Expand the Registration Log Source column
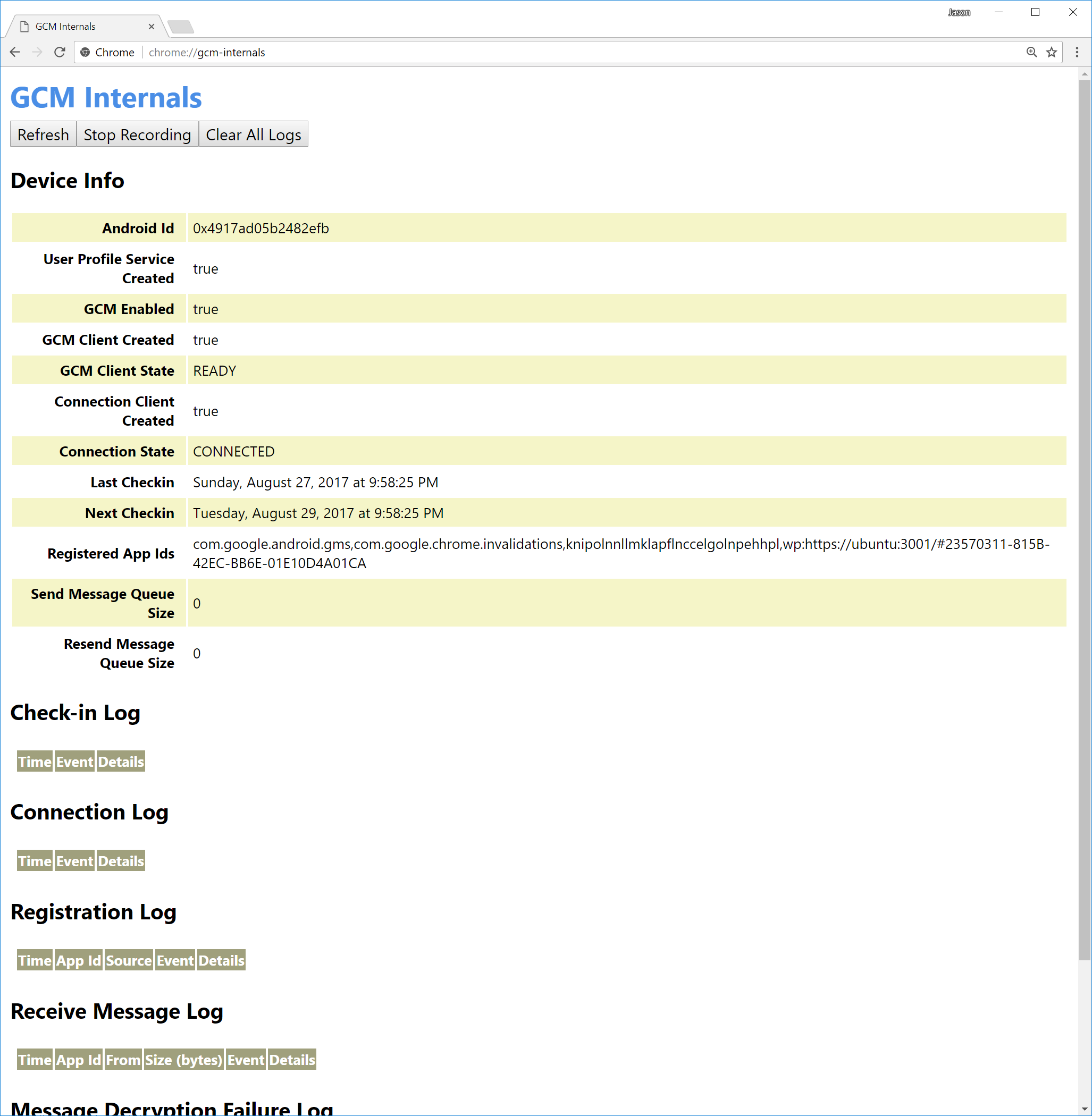Screen dimensions: 1092x1116 pos(129,960)
